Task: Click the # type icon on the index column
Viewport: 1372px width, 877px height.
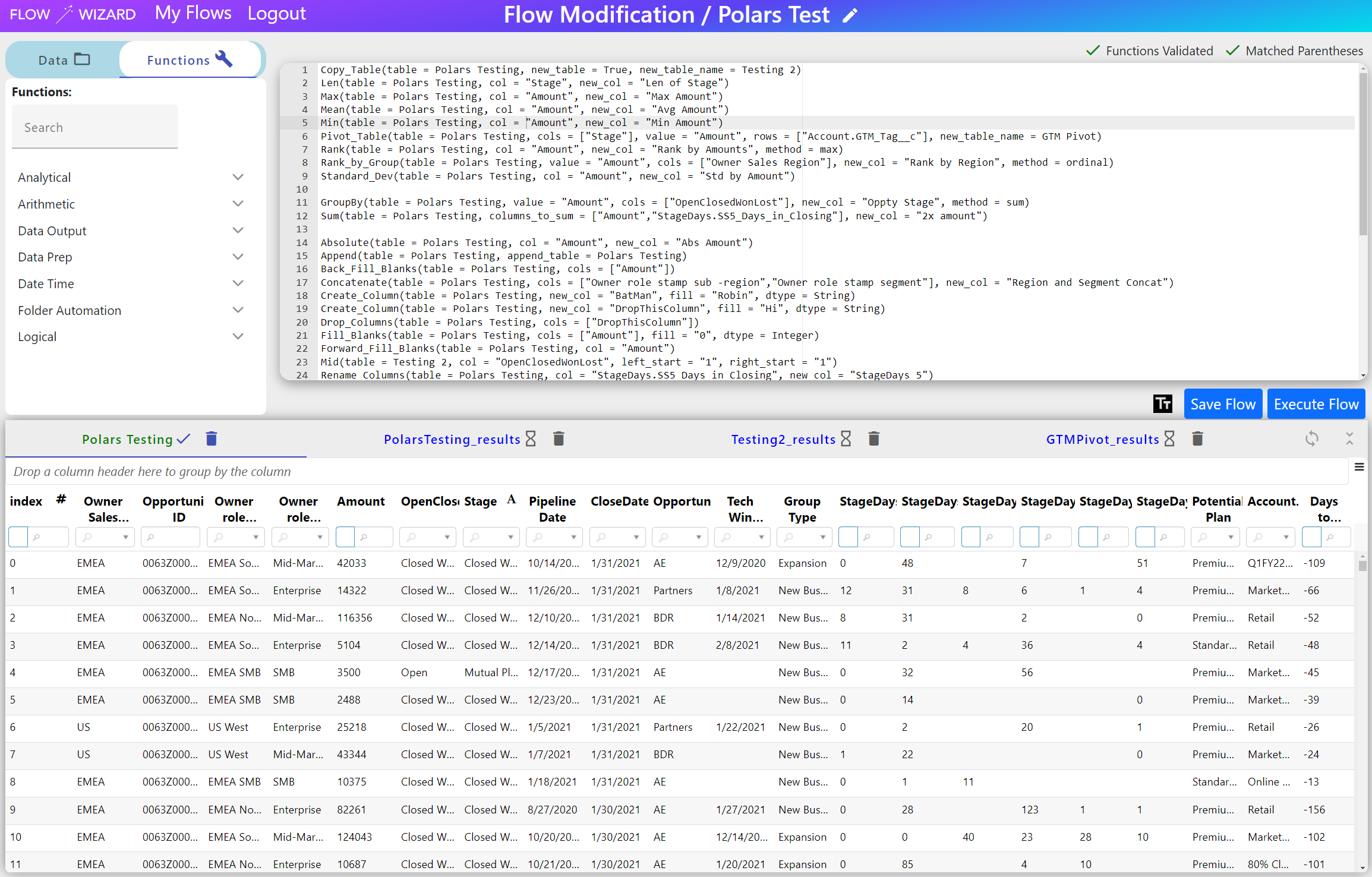Action: click(61, 499)
